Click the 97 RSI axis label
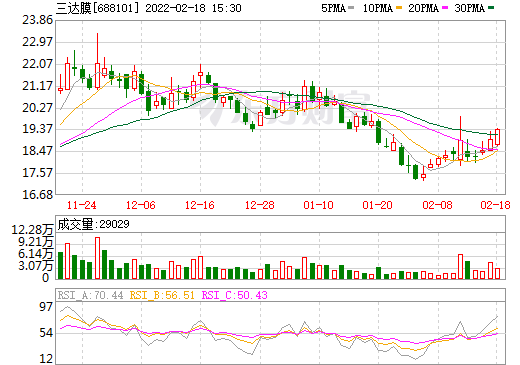Screen dimensions: 520x365 (46, 307)
